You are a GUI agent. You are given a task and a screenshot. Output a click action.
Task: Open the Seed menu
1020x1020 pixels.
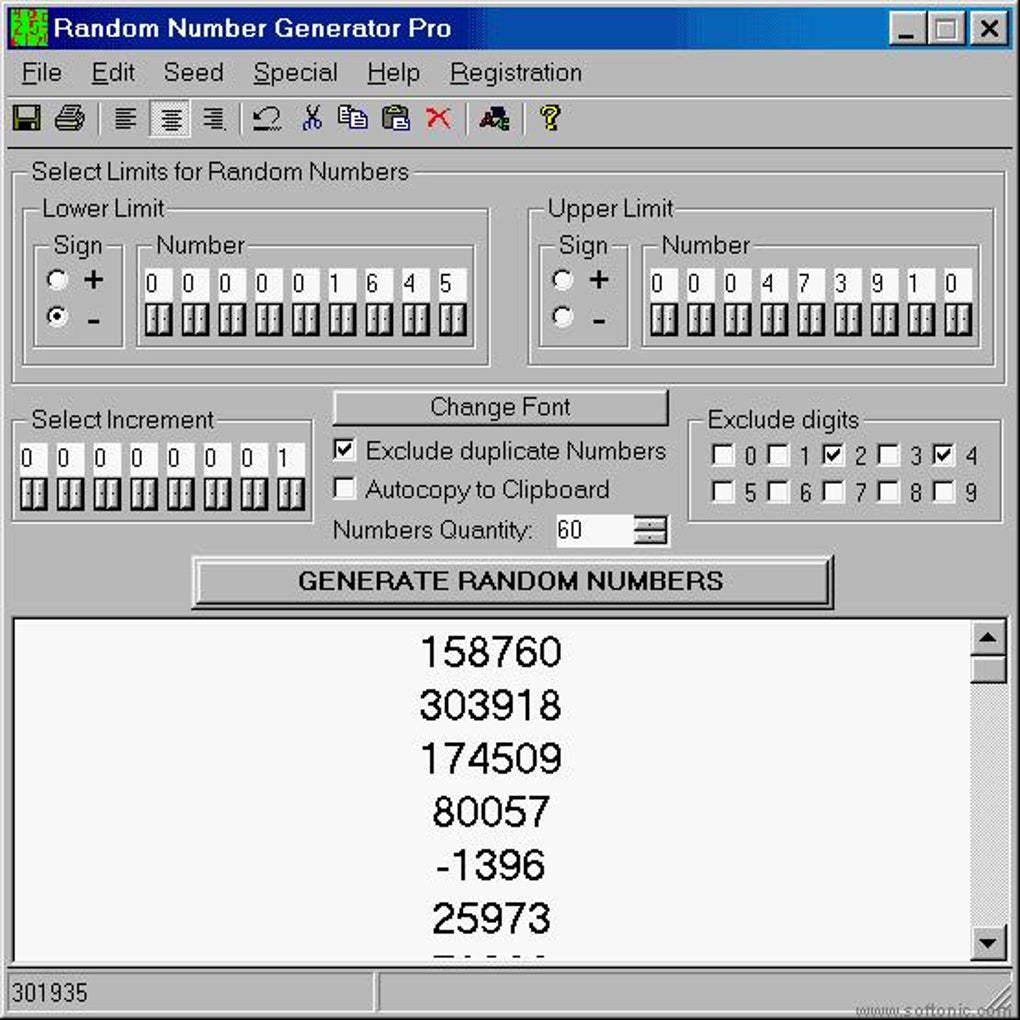tap(194, 72)
